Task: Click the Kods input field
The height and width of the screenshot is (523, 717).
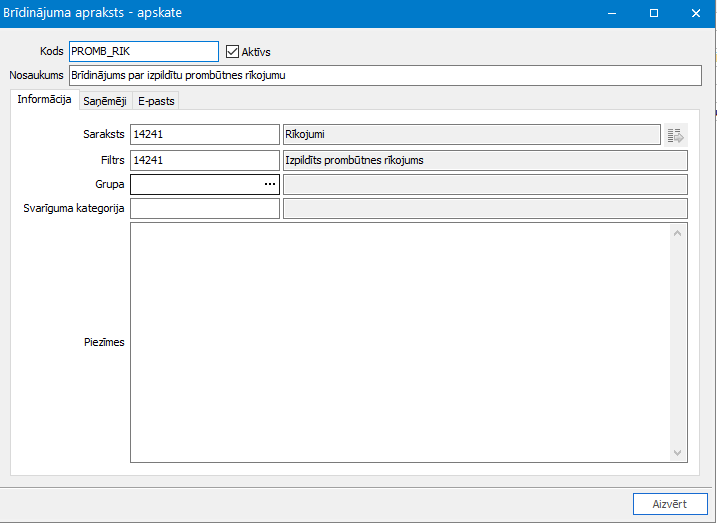Action: tap(143, 52)
